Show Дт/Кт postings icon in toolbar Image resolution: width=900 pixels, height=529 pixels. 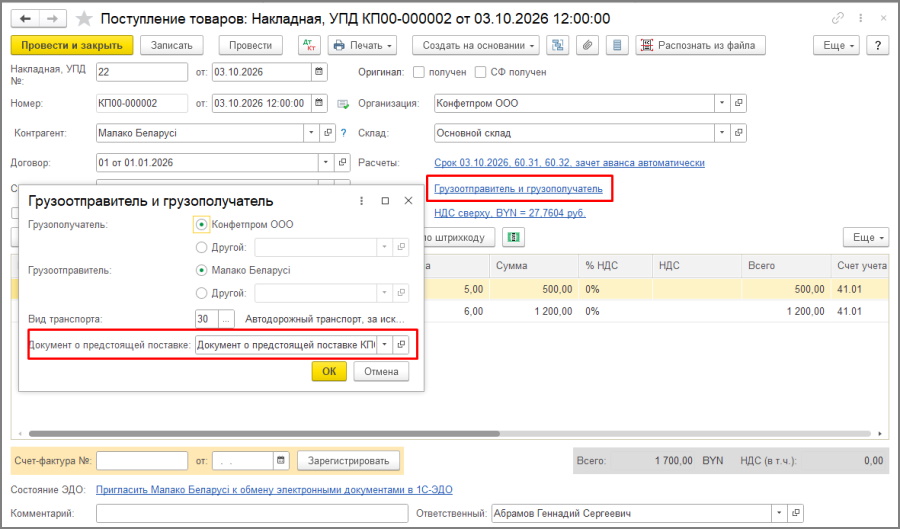(x=309, y=45)
